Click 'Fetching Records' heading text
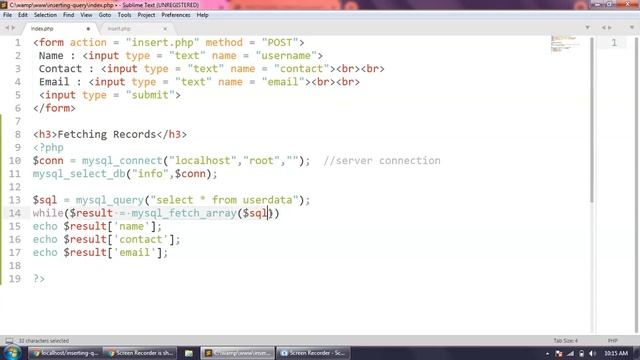This screenshot has height=360, width=640. pos(107,134)
